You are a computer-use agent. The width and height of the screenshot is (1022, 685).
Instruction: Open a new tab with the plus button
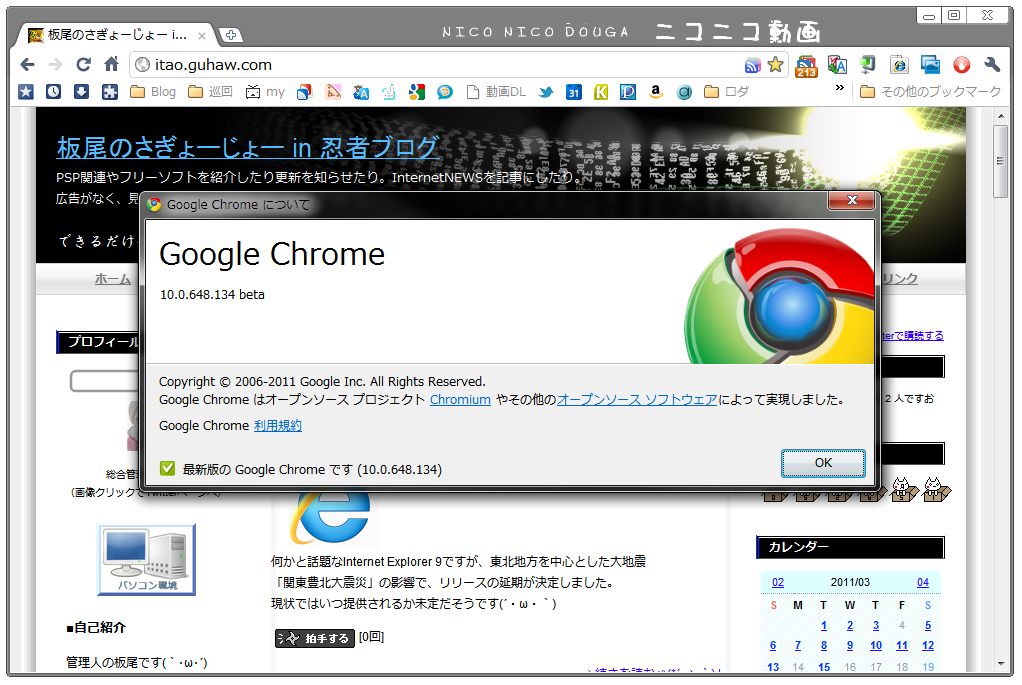(230, 35)
